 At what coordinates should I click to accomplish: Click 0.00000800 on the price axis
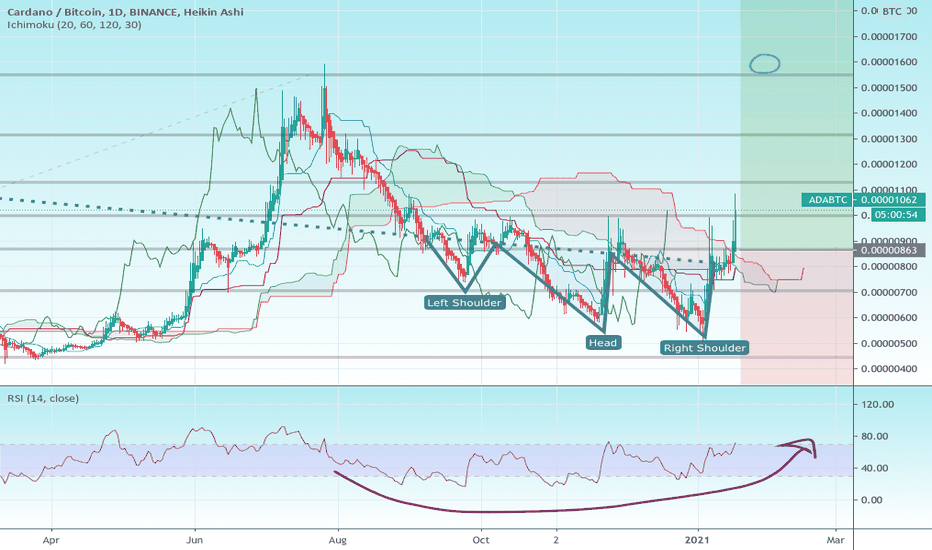pos(889,266)
